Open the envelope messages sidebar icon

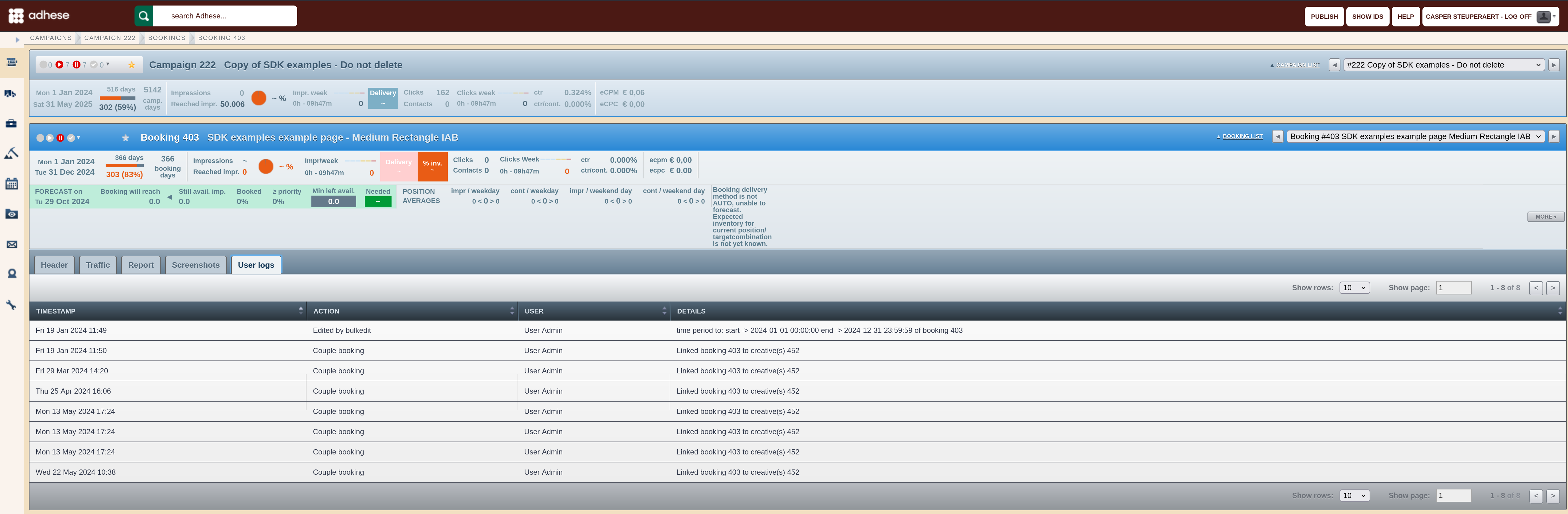(x=12, y=244)
